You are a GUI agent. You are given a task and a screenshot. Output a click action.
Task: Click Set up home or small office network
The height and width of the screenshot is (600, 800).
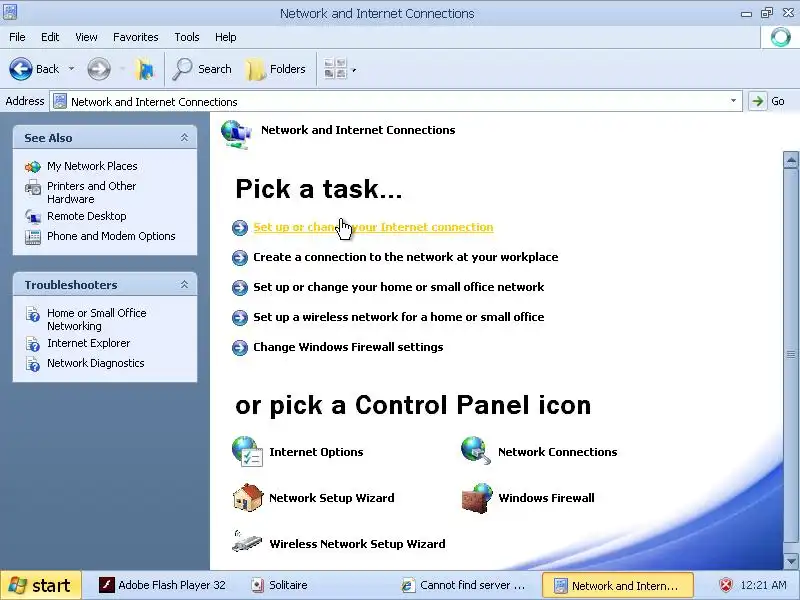click(398, 287)
